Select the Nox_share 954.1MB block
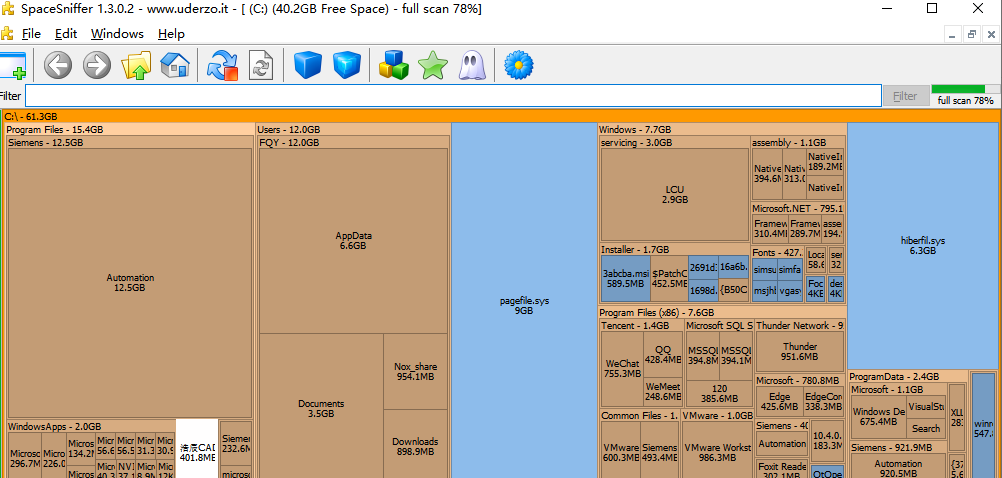The height and width of the screenshot is (478, 1002). tap(415, 371)
